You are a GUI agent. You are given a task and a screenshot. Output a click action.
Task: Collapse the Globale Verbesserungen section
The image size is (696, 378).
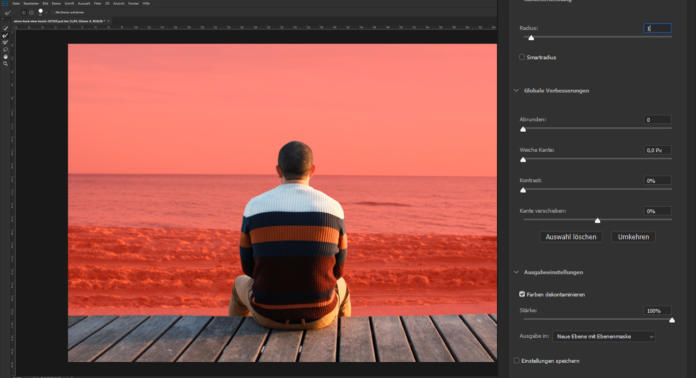pyautogui.click(x=516, y=91)
